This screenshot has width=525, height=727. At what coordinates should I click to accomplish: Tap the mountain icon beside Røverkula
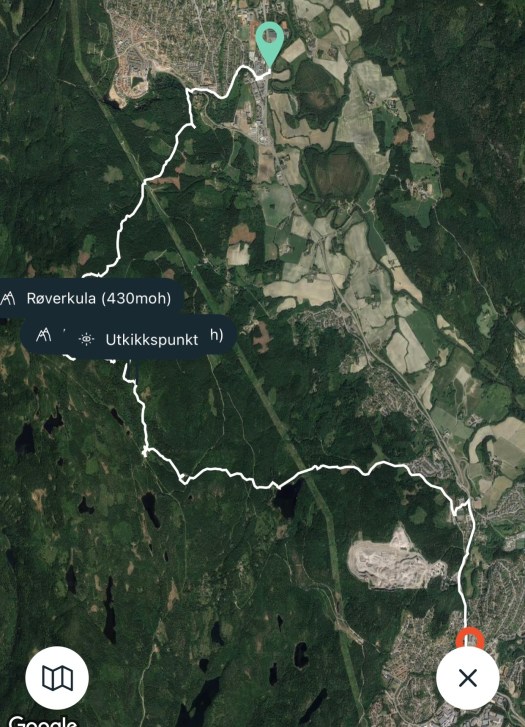pyautogui.click(x=7, y=298)
